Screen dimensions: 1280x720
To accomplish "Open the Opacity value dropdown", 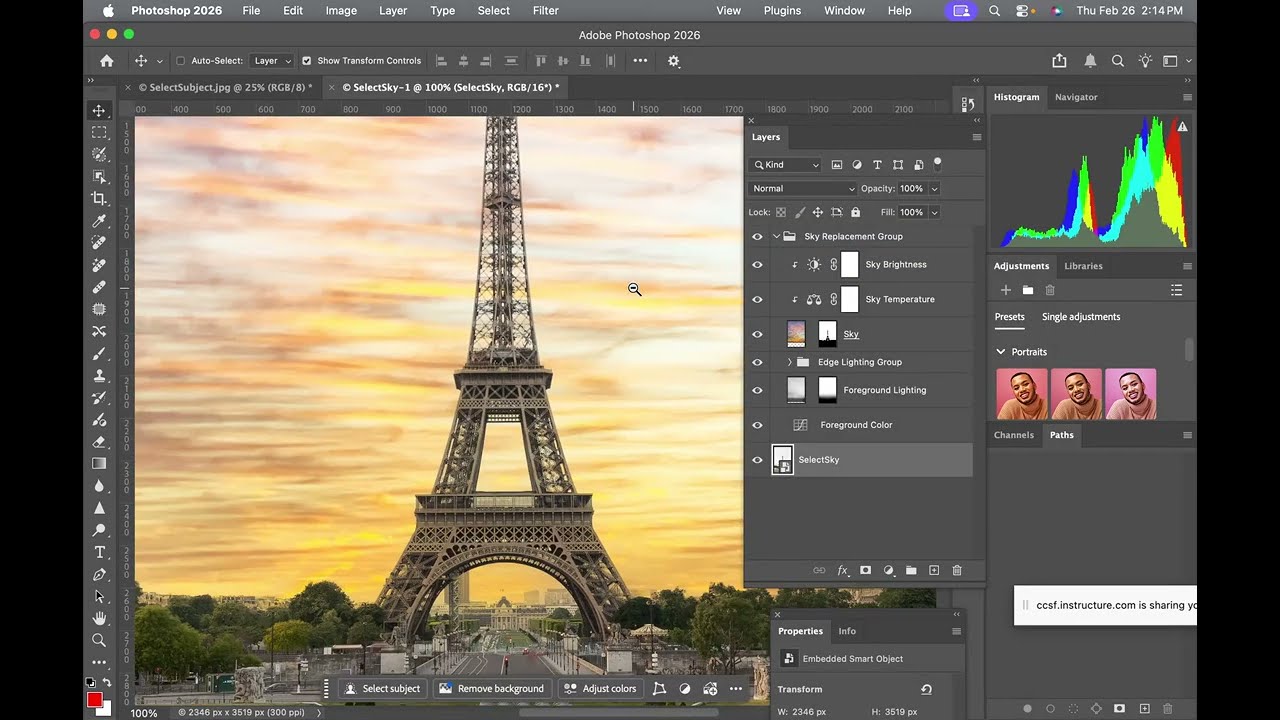I will pyautogui.click(x=934, y=188).
